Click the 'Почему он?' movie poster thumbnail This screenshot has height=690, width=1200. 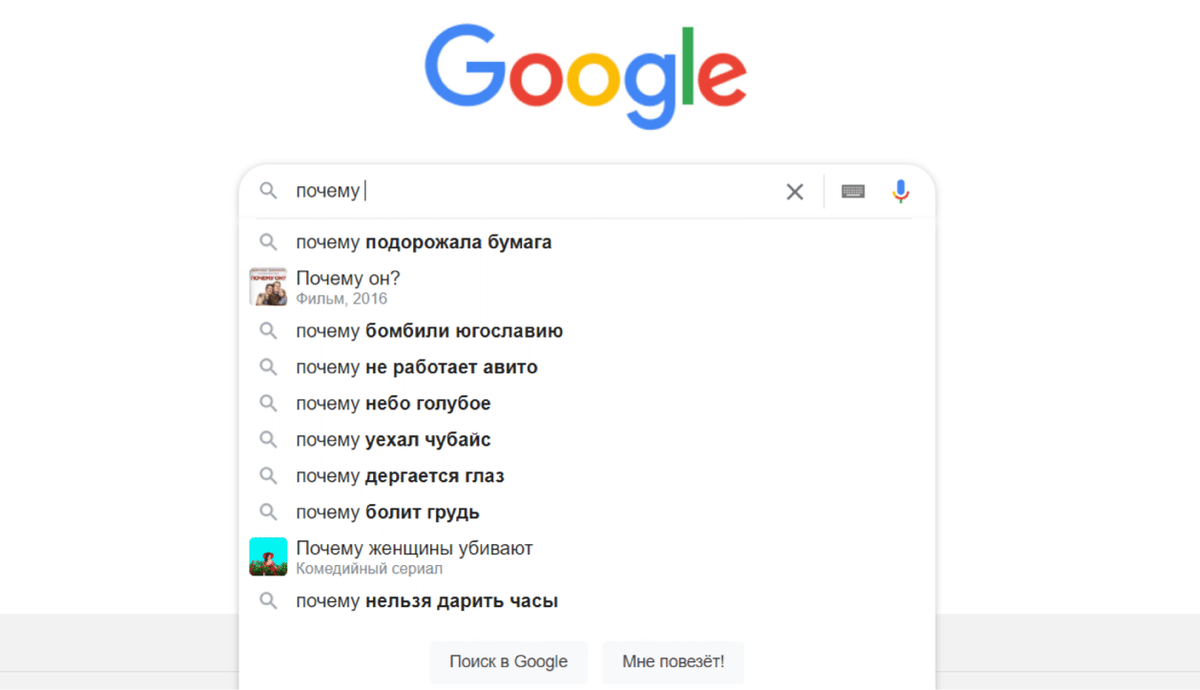268,287
